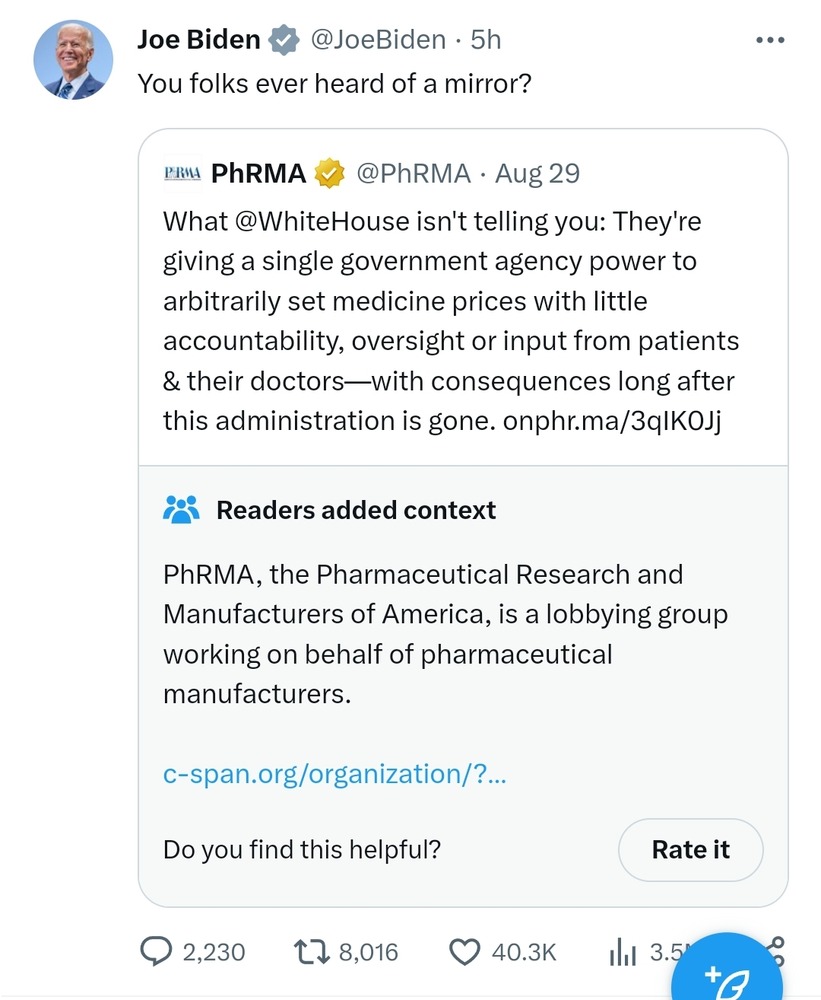Click the "You folks ever heard of a mirror?" text

pyautogui.click(x=334, y=83)
